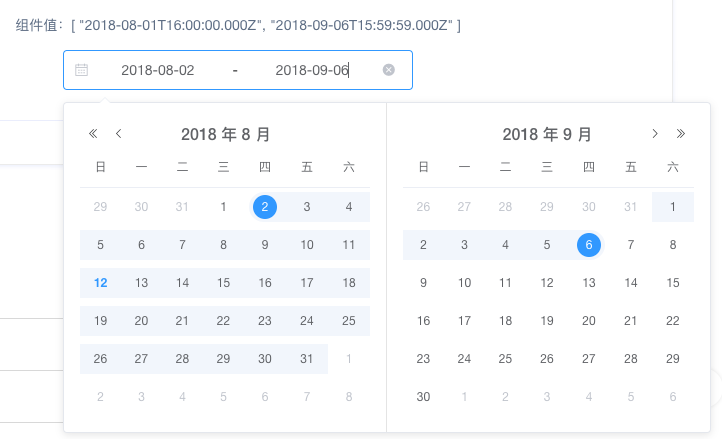Viewport: 722px width, 439px height.
Task: Pick today's date August 12
Action: 100,282
